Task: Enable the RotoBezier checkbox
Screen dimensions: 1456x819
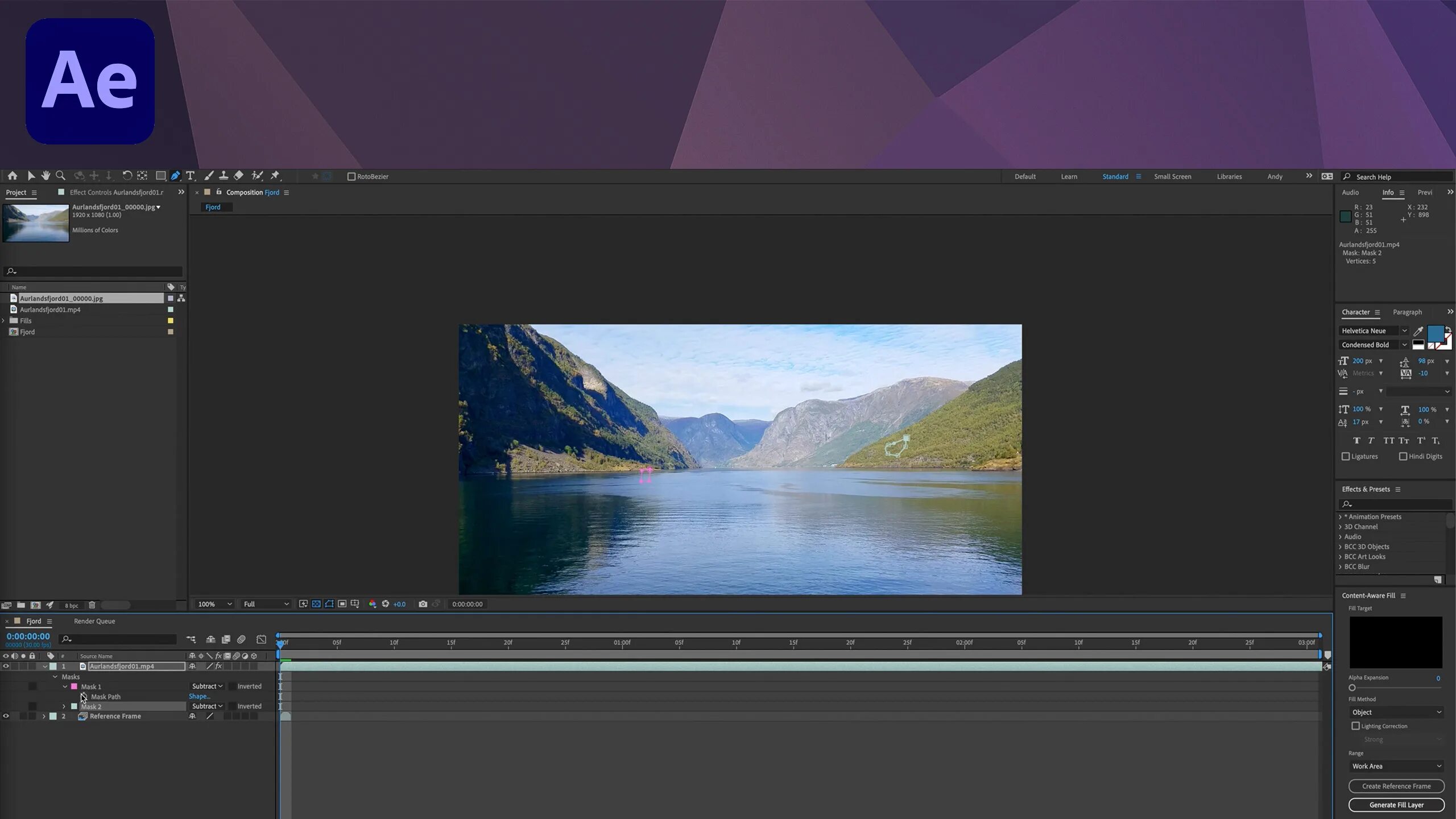Action: 351,176
